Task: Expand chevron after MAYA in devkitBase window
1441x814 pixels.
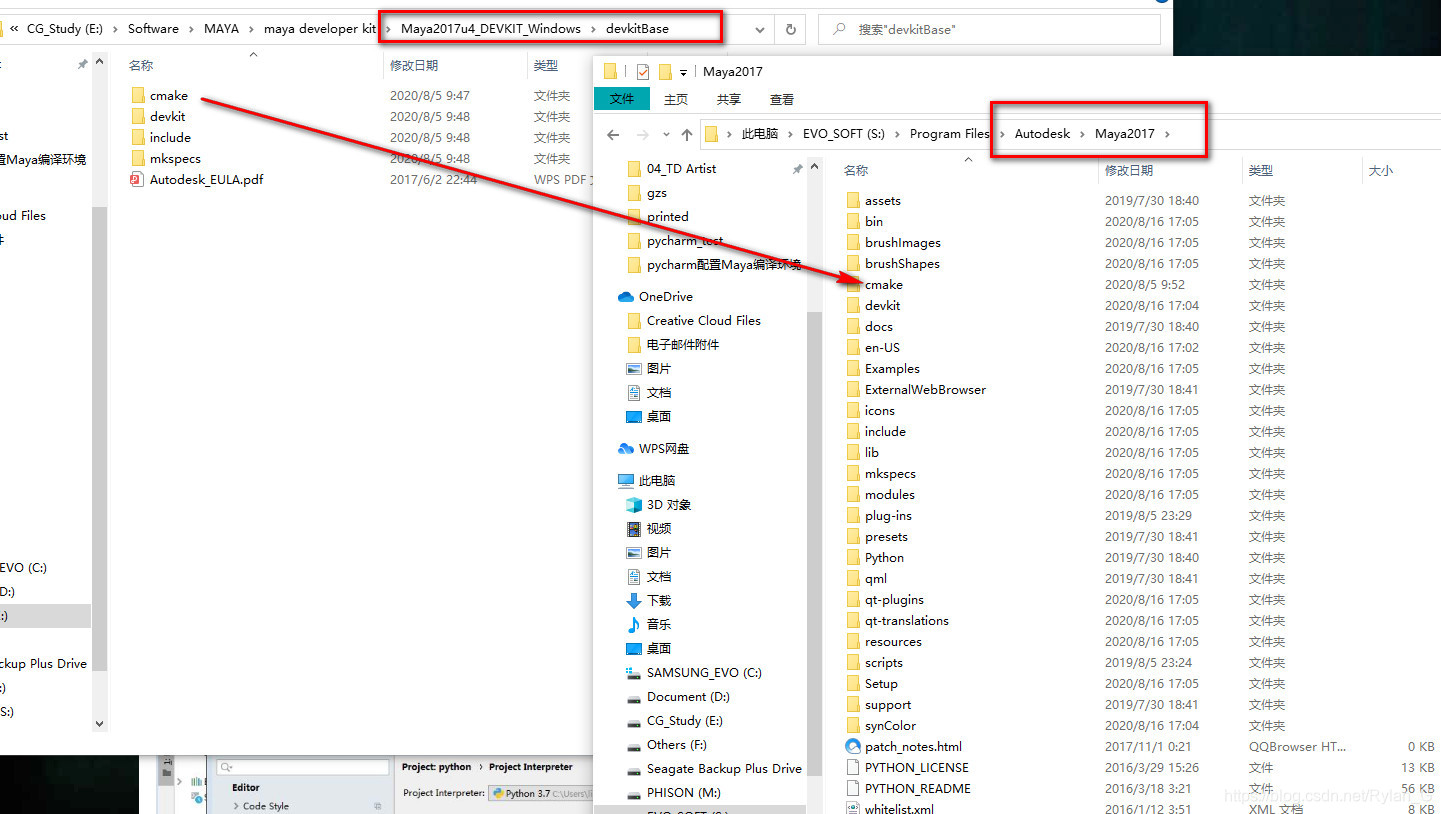Action: tap(251, 29)
